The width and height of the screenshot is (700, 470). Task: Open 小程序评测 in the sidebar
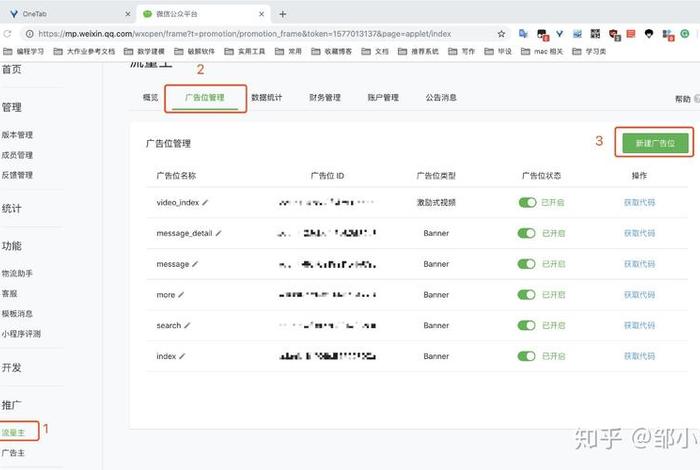coord(21,333)
